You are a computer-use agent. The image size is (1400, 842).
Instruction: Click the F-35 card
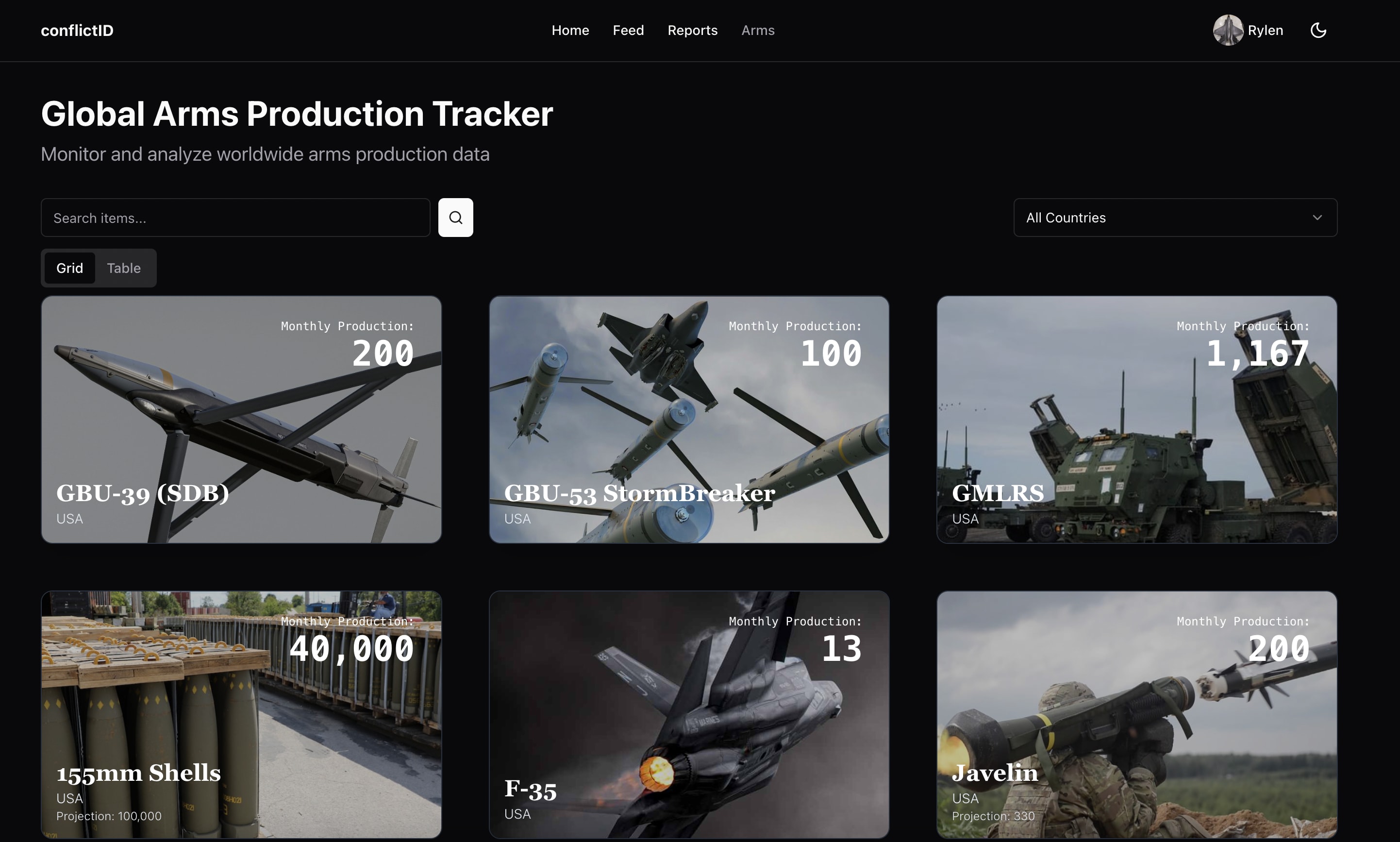[x=689, y=714]
